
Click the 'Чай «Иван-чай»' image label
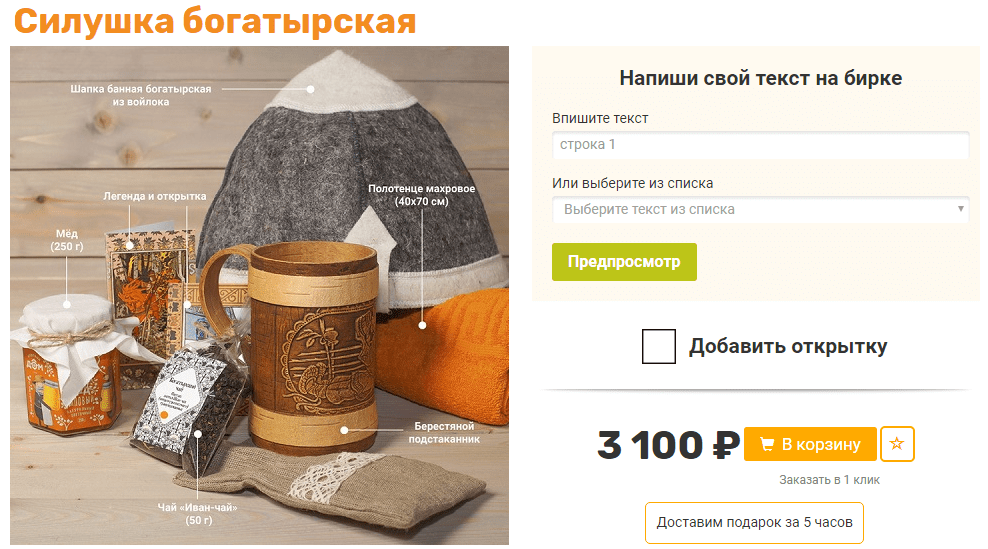(x=198, y=514)
